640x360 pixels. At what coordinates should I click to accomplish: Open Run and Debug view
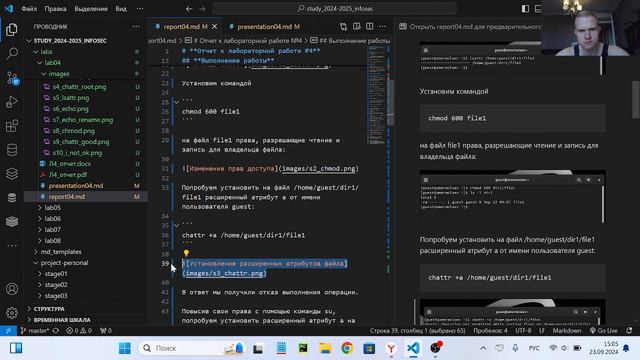point(12,101)
